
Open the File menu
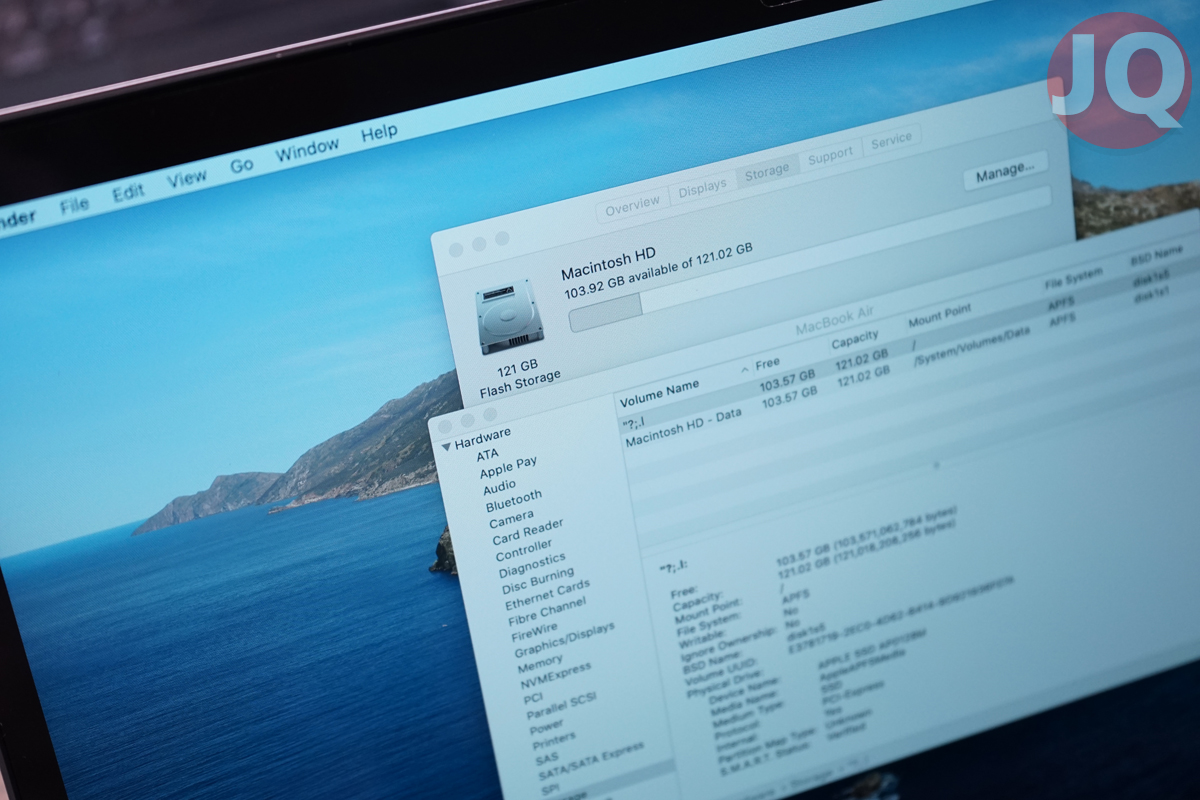tap(74, 205)
